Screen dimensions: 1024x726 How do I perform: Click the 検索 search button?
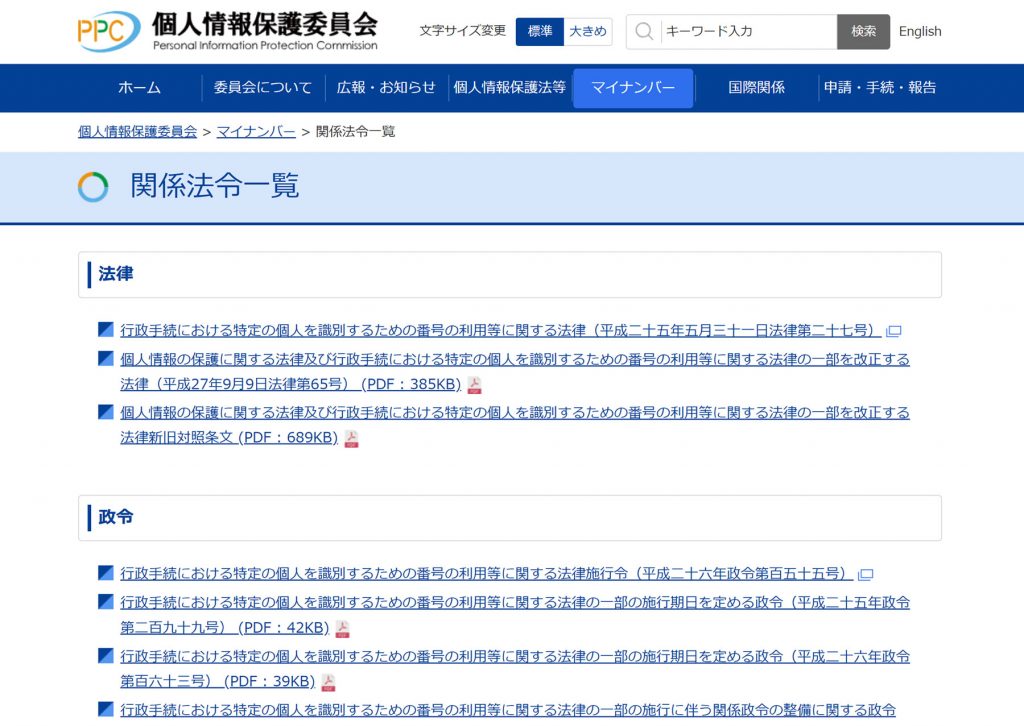pos(862,31)
